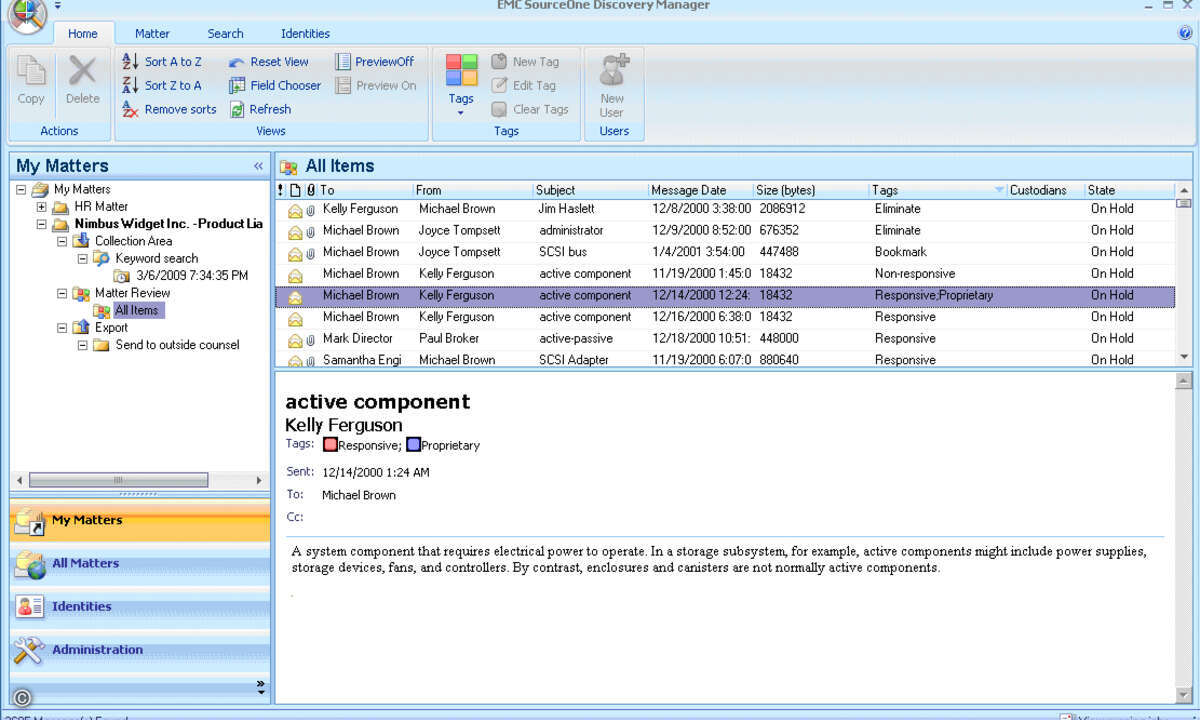1200x720 pixels.
Task: Open the All Matters navigation section
Action: (140, 564)
